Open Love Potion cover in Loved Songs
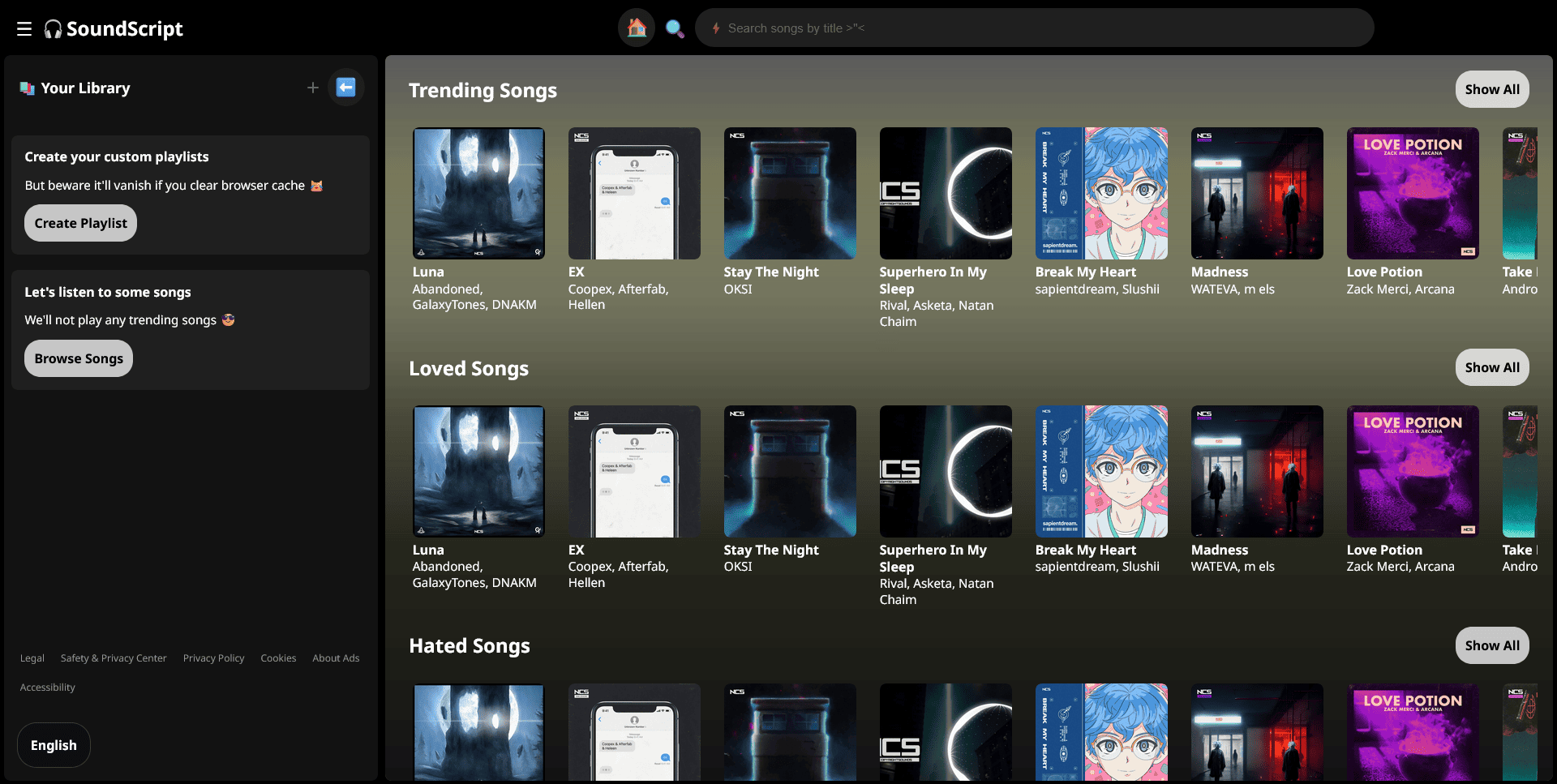 (x=1413, y=471)
